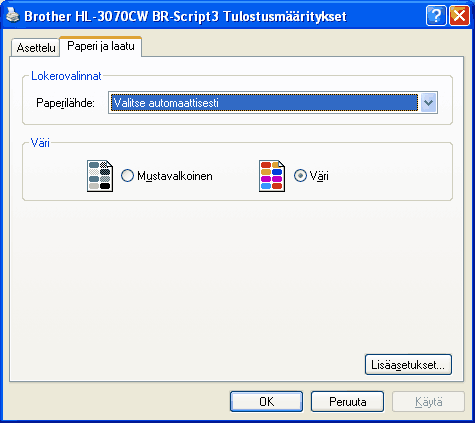Click the greyed-out Käytä apply button
This screenshot has height=423, width=475.
click(429, 402)
